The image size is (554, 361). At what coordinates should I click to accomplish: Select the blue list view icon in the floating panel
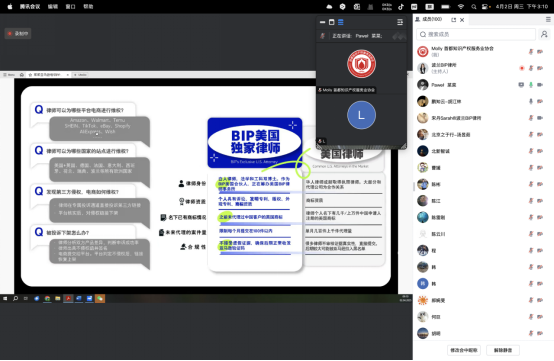click(341, 22)
